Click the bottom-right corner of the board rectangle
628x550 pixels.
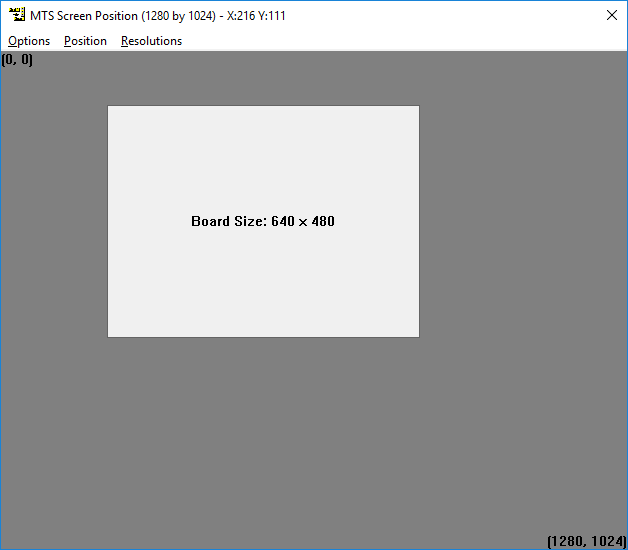(418, 336)
